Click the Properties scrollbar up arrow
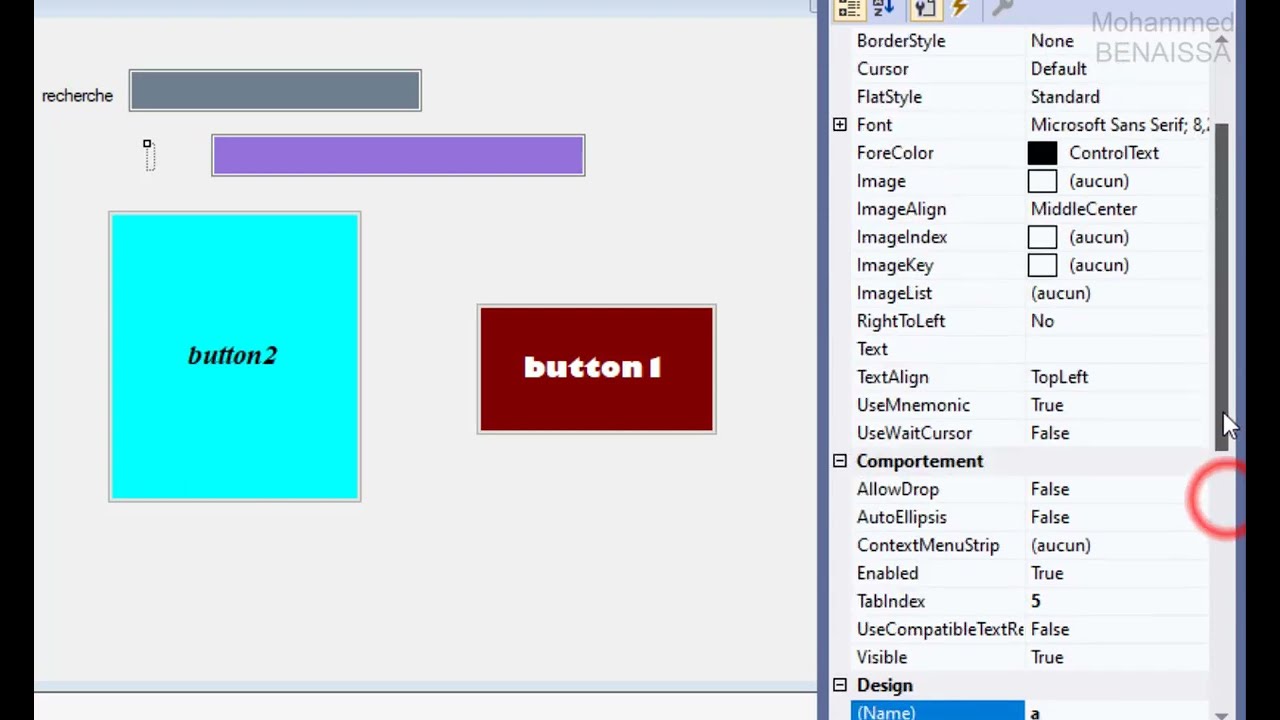This screenshot has width=1280, height=720. [1222, 40]
